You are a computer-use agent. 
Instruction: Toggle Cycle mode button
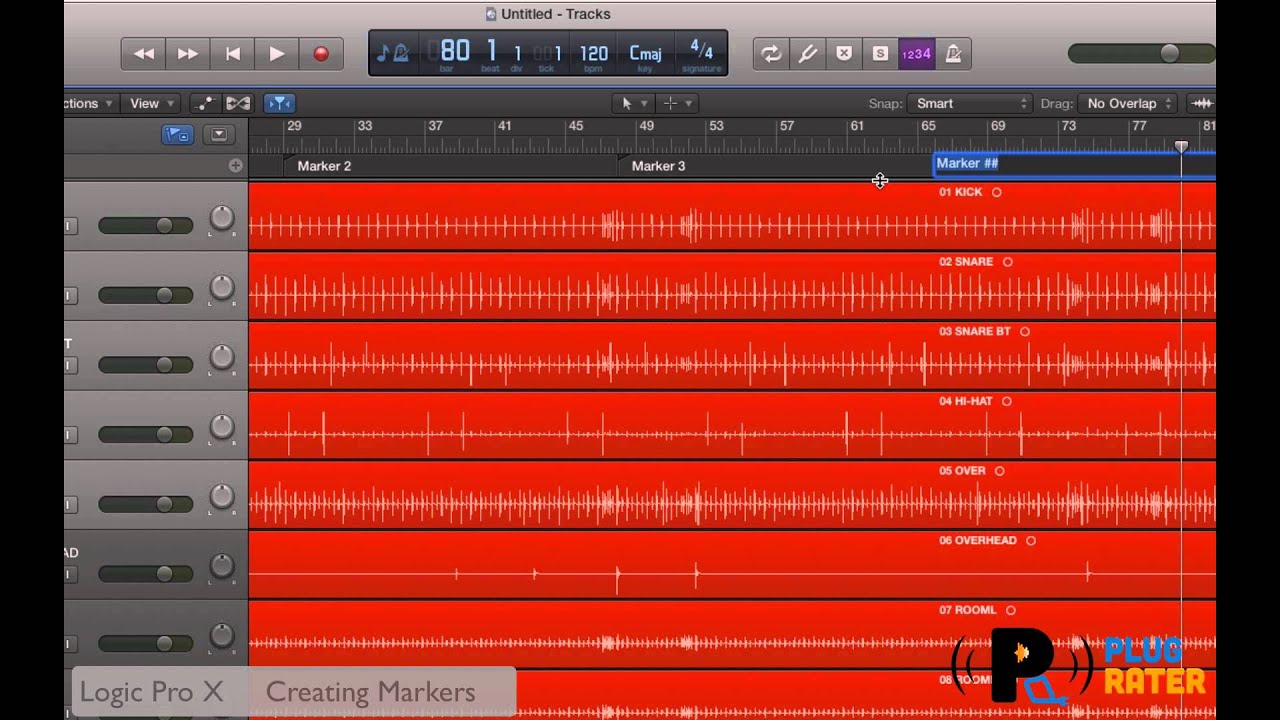click(771, 54)
